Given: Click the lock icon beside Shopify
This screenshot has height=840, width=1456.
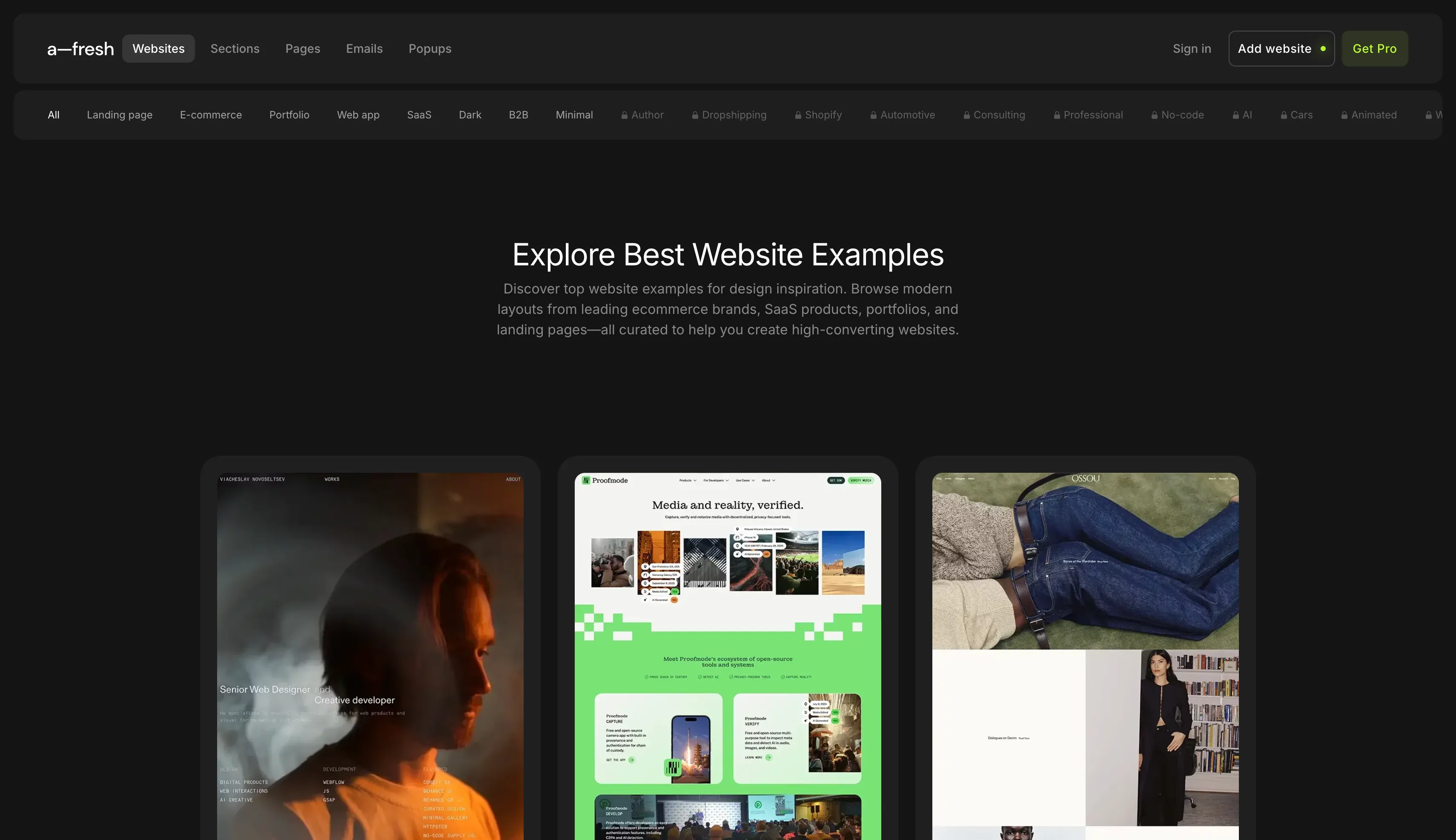Looking at the screenshot, I should coord(797,115).
